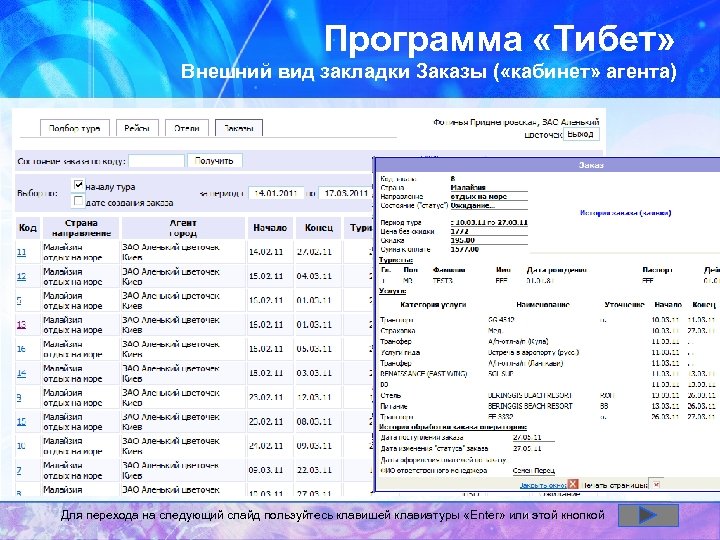This screenshot has width=720, height=540.
Task: Click the RENAISSANCE (EAST WING) row
Action: coord(547,374)
